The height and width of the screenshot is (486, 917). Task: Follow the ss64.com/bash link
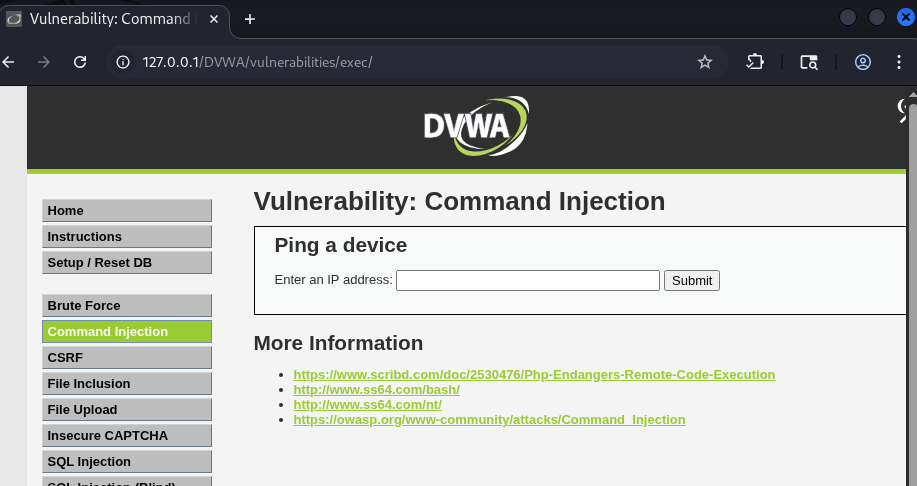(x=376, y=390)
